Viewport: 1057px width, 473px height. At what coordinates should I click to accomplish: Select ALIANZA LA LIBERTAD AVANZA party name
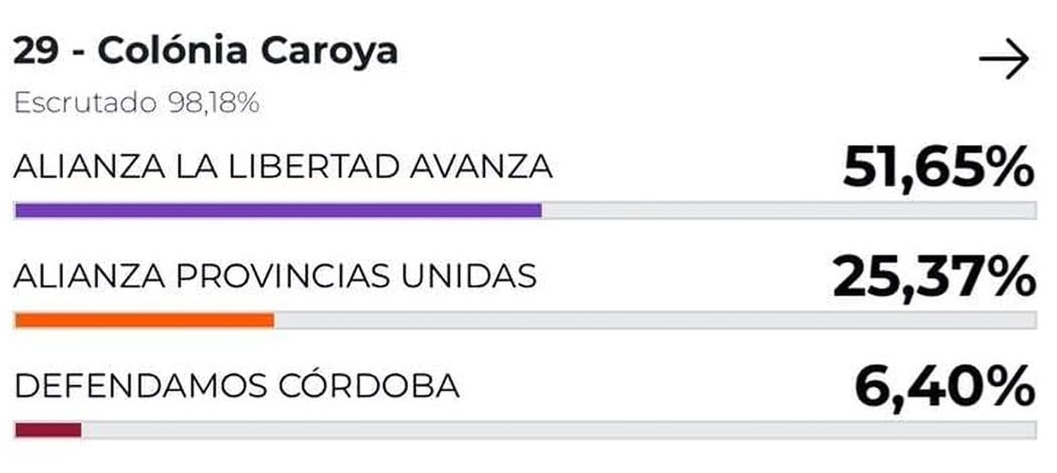(283, 167)
